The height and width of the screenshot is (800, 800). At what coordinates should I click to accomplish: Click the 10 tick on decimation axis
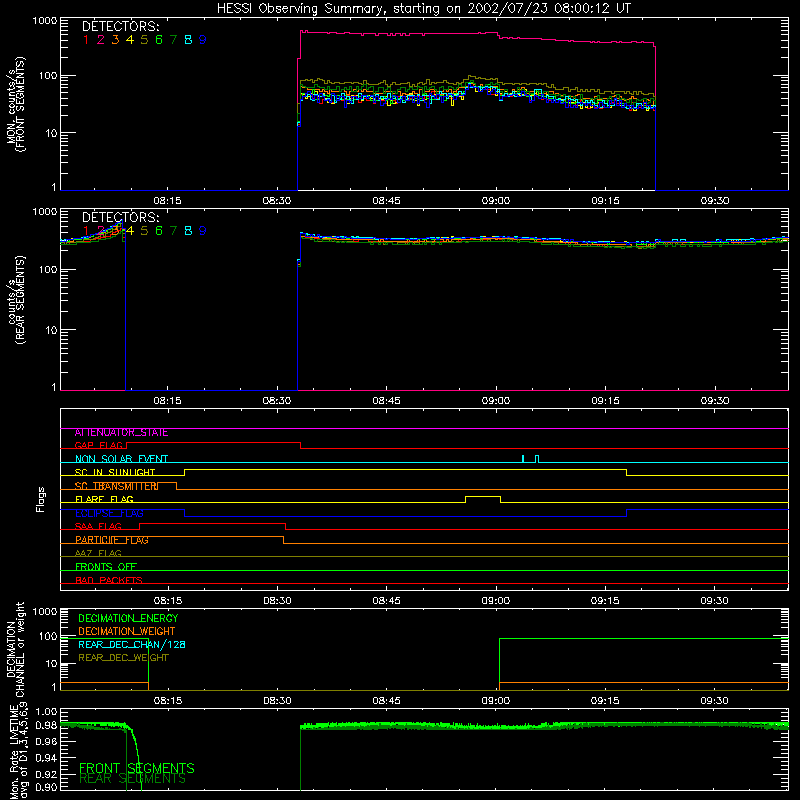pyautogui.click(x=51, y=664)
